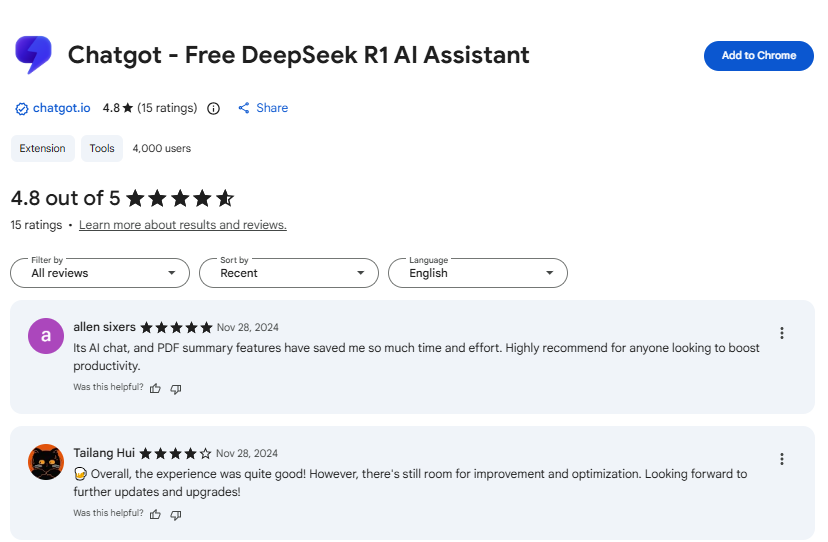Open the Language English dropdown
The height and width of the screenshot is (542, 828).
coord(478,272)
